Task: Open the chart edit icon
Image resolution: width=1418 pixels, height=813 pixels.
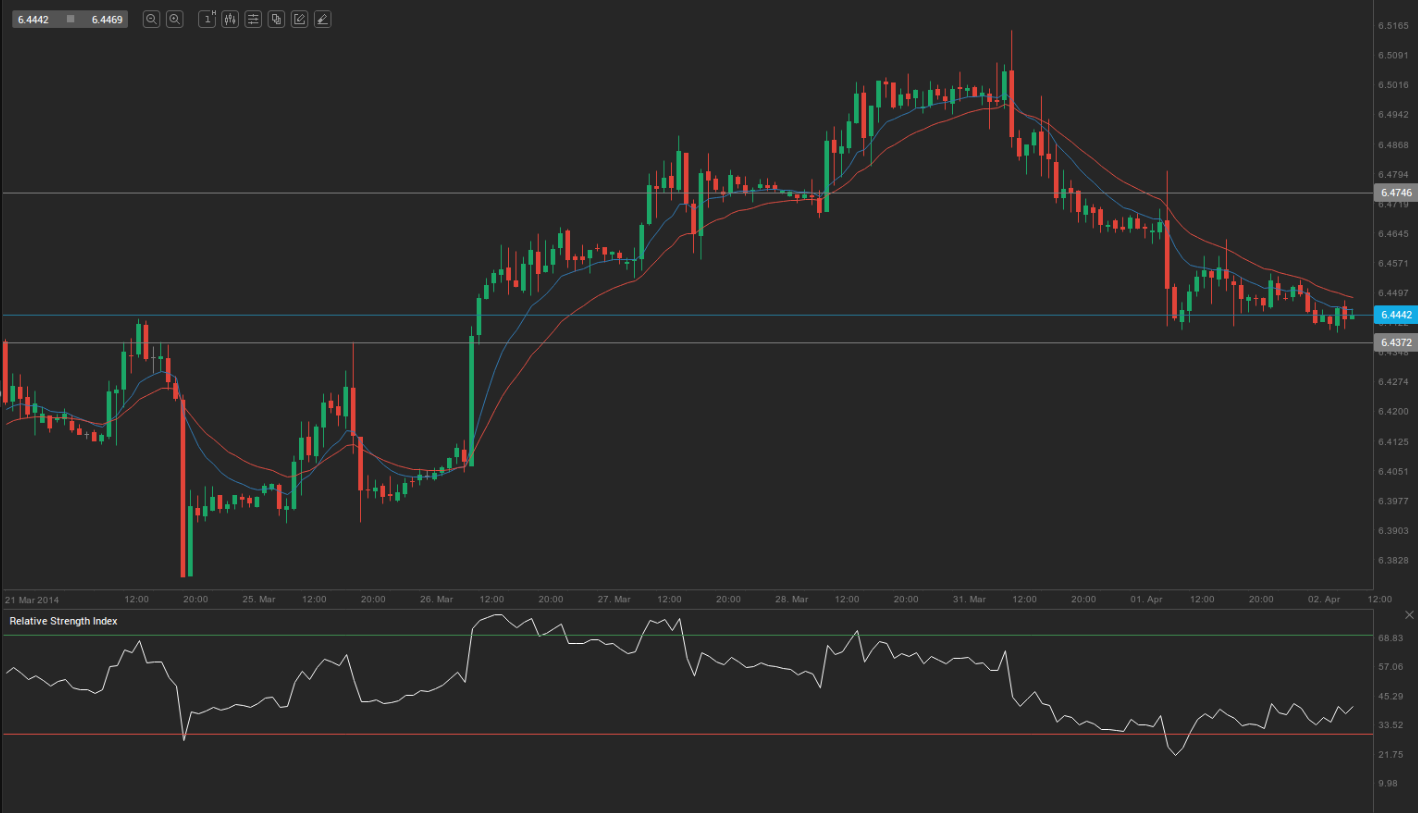Action: click(299, 18)
